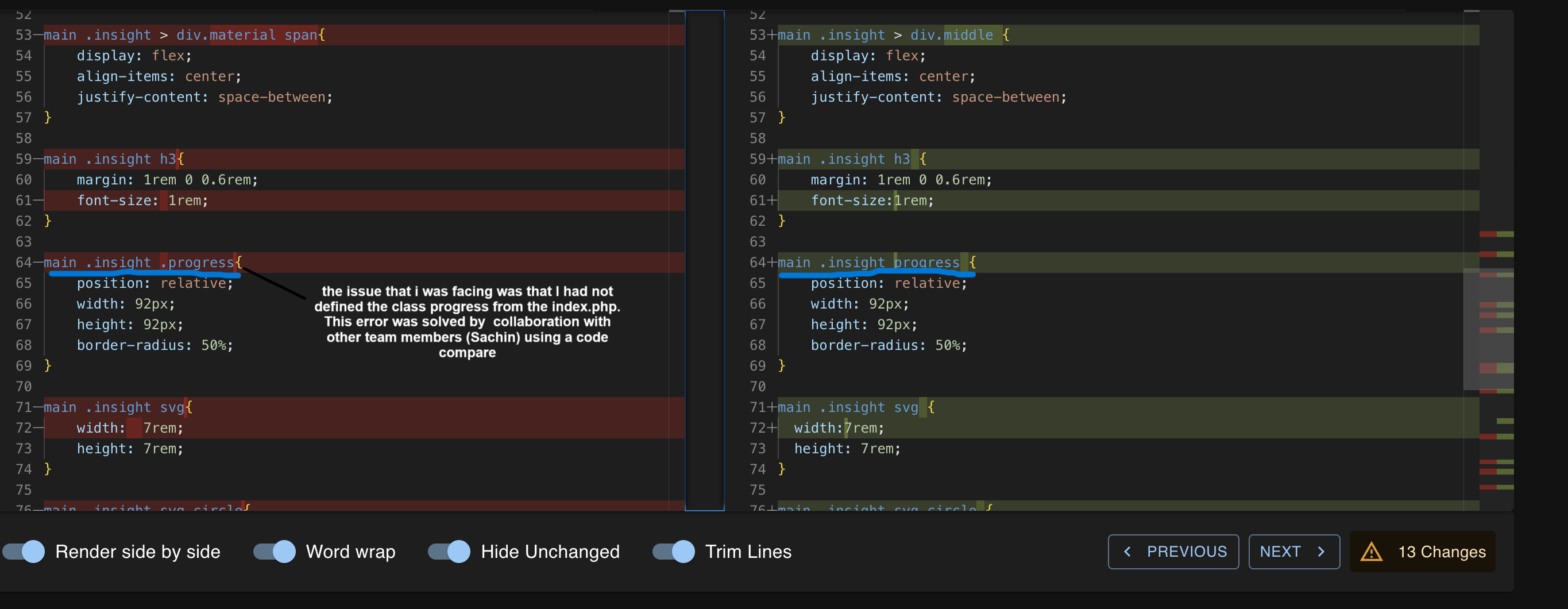1568x609 pixels.
Task: Click the removed '.progress' selector on left line 64
Action: [197, 263]
